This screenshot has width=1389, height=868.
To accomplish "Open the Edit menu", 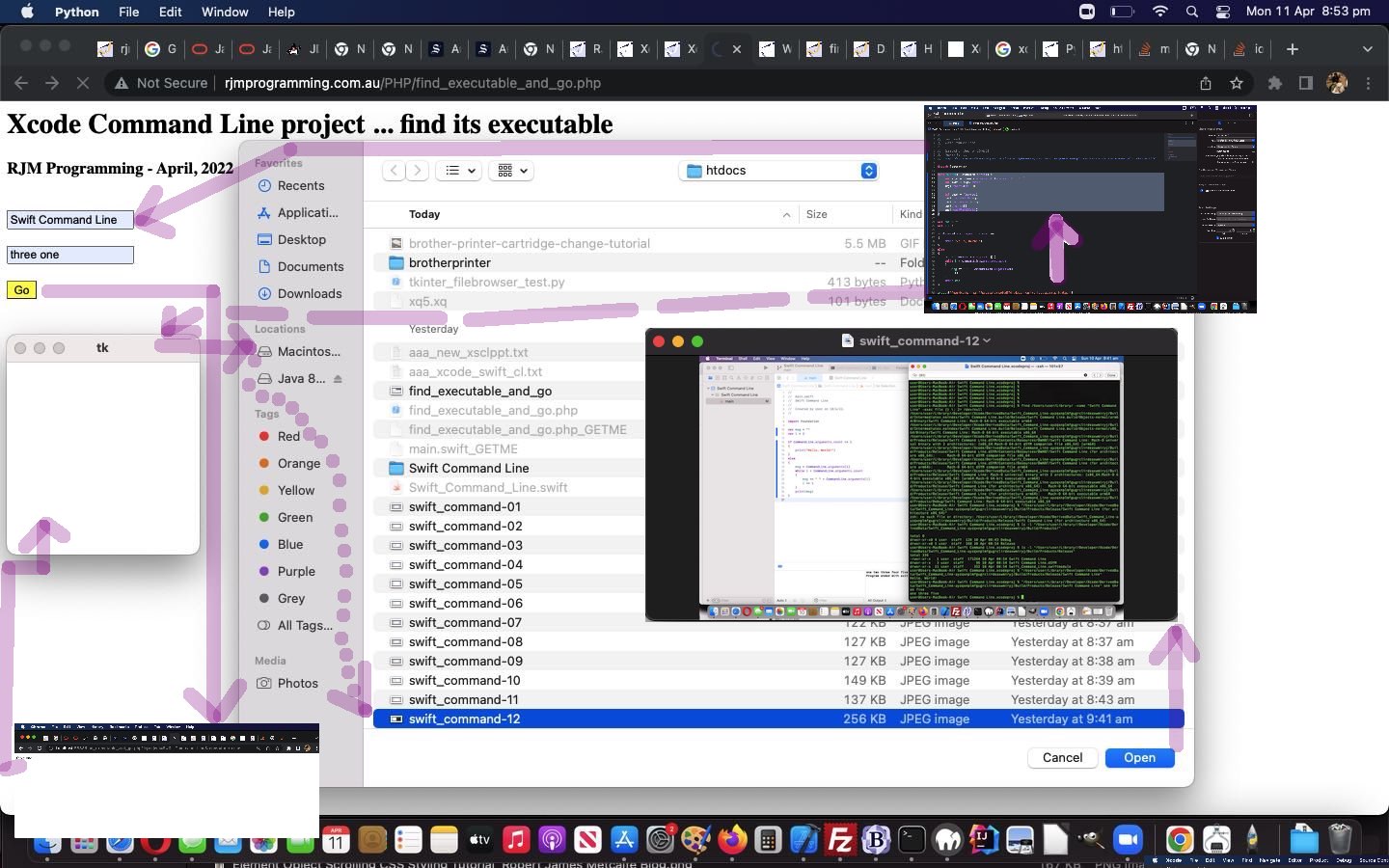I will pos(171,12).
